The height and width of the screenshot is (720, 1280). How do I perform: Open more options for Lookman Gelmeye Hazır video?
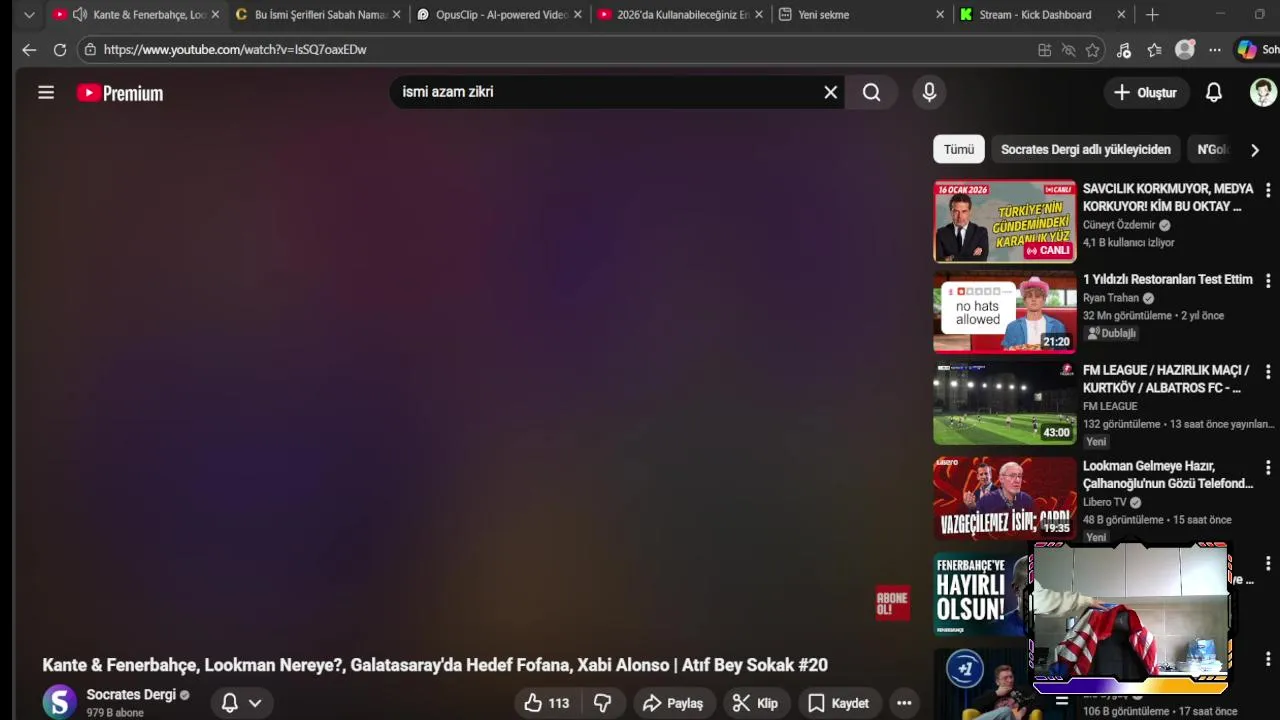[1268, 467]
